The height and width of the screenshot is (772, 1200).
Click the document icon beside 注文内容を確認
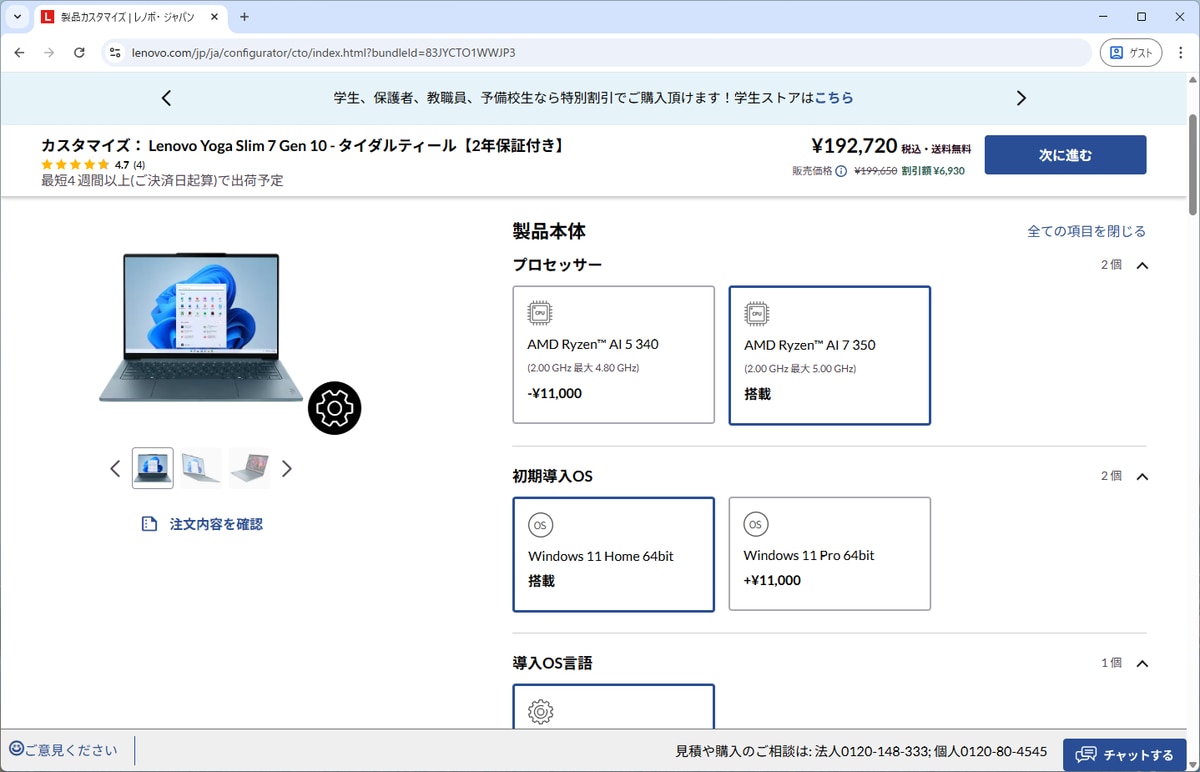(151, 522)
